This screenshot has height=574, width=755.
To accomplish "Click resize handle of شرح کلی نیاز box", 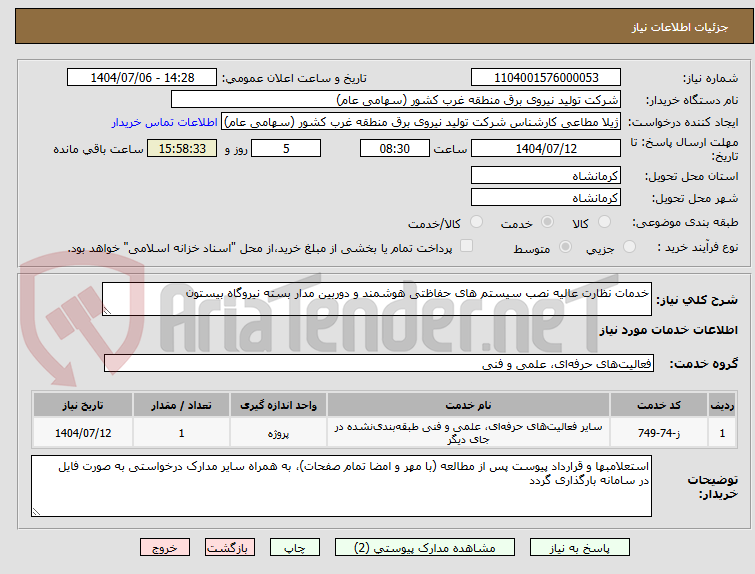I will (x=107, y=311).
